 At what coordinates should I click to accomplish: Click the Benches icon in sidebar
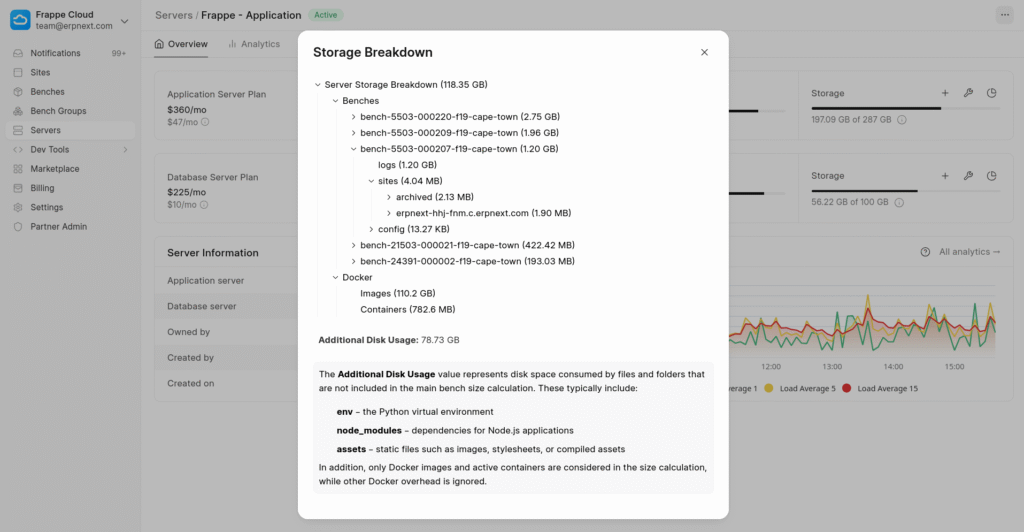click(x=18, y=92)
